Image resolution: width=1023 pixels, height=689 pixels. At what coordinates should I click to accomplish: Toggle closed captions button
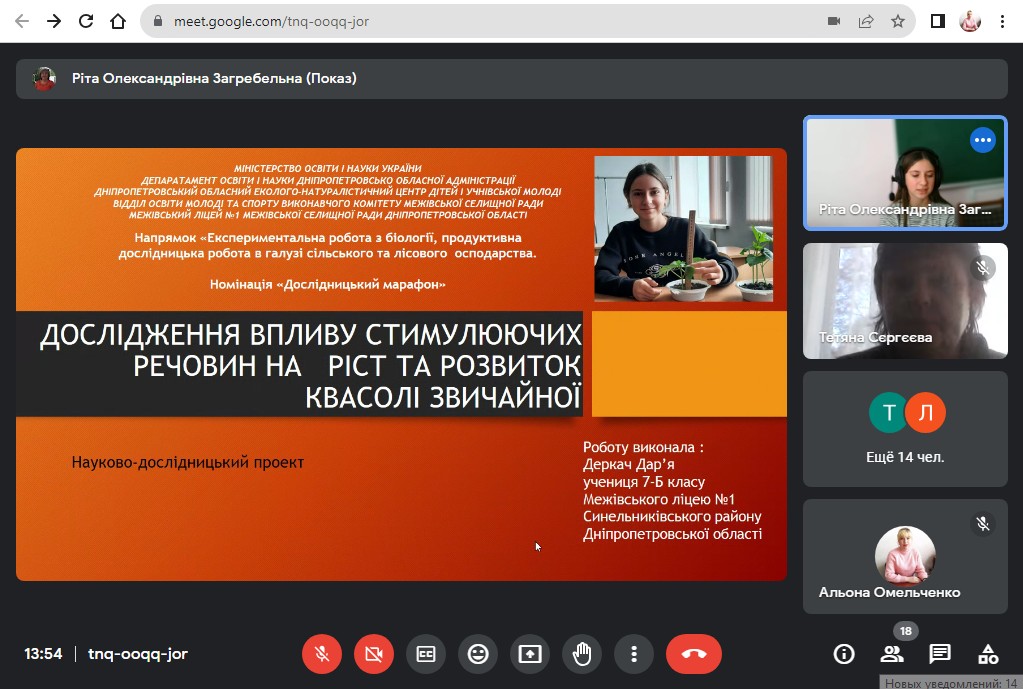426,654
